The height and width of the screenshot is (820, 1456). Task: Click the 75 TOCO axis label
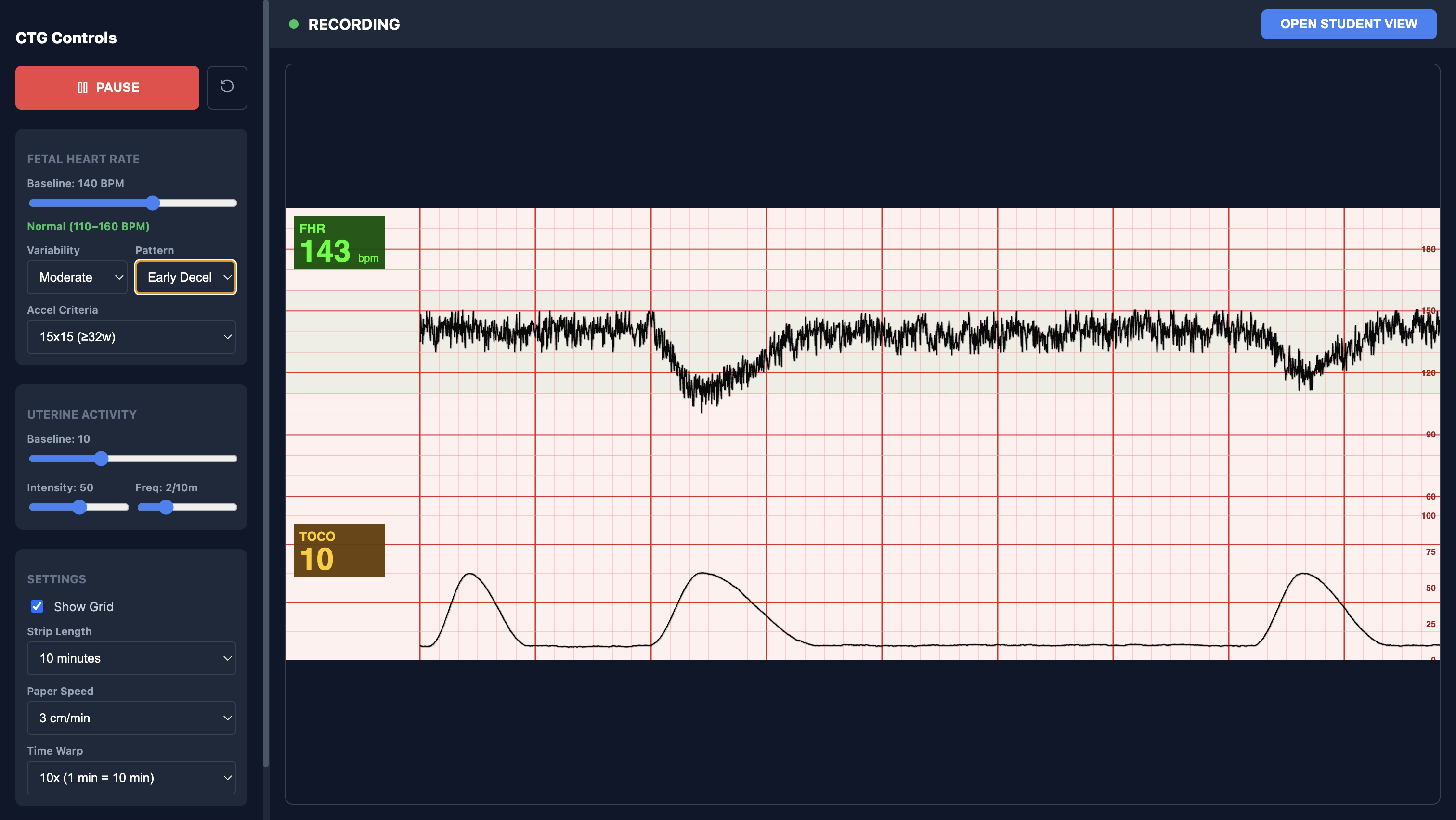[1430, 552]
